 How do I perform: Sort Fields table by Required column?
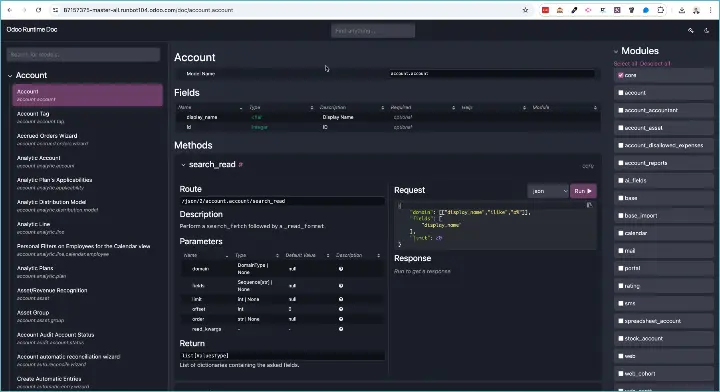pyautogui.click(x=422, y=107)
